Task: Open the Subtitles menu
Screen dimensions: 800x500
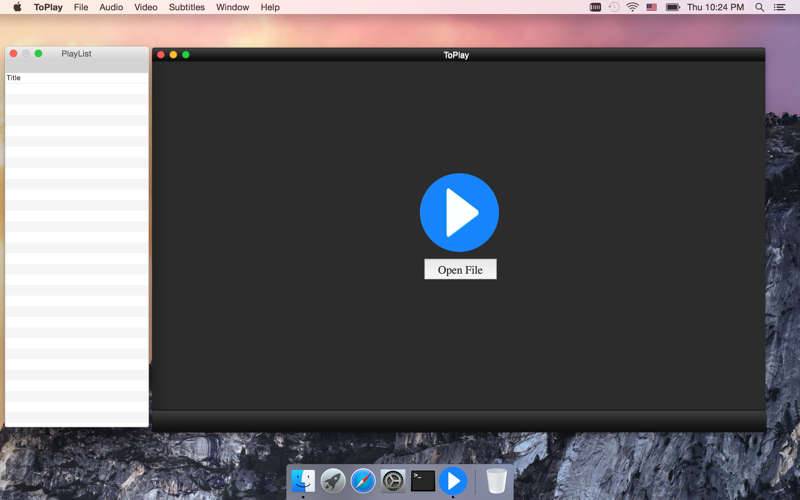Action: [187, 7]
